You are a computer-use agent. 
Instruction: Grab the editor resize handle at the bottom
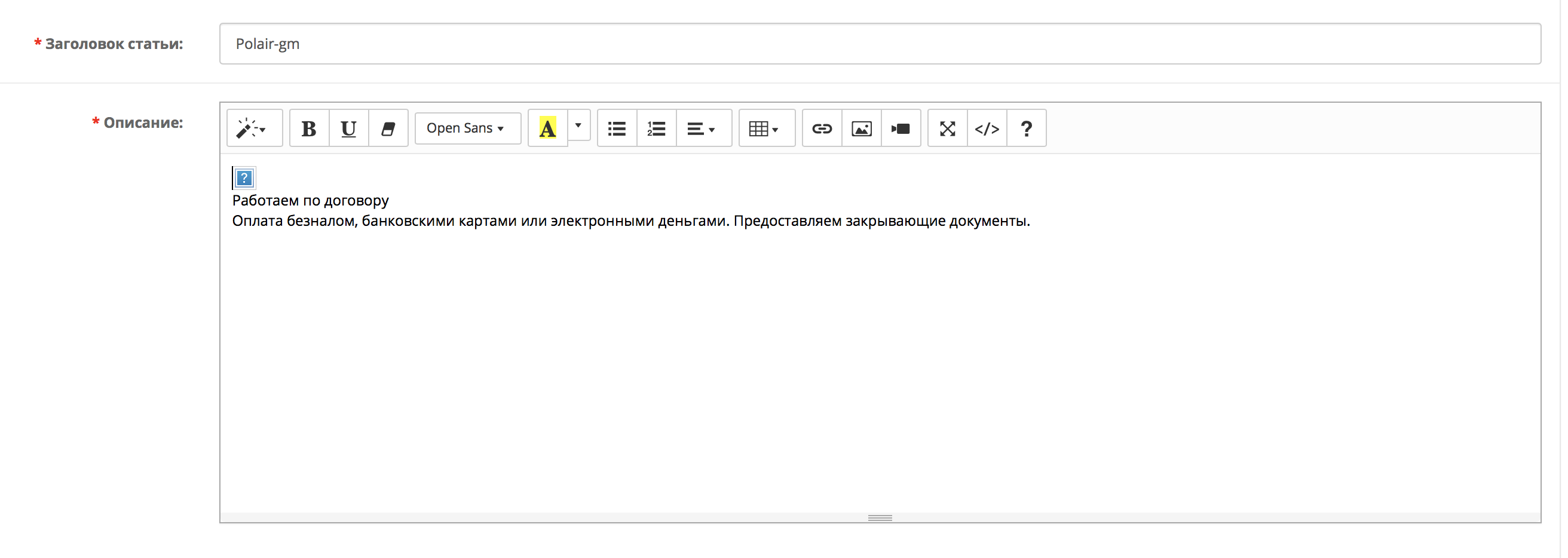[x=880, y=518]
